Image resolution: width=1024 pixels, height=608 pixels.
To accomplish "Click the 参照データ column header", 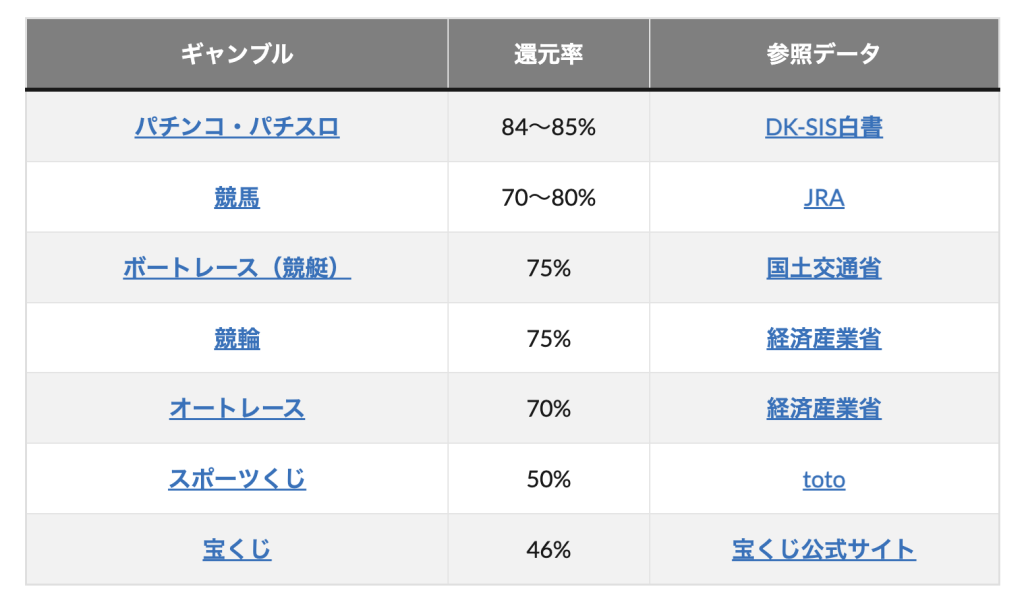I will point(824,54).
